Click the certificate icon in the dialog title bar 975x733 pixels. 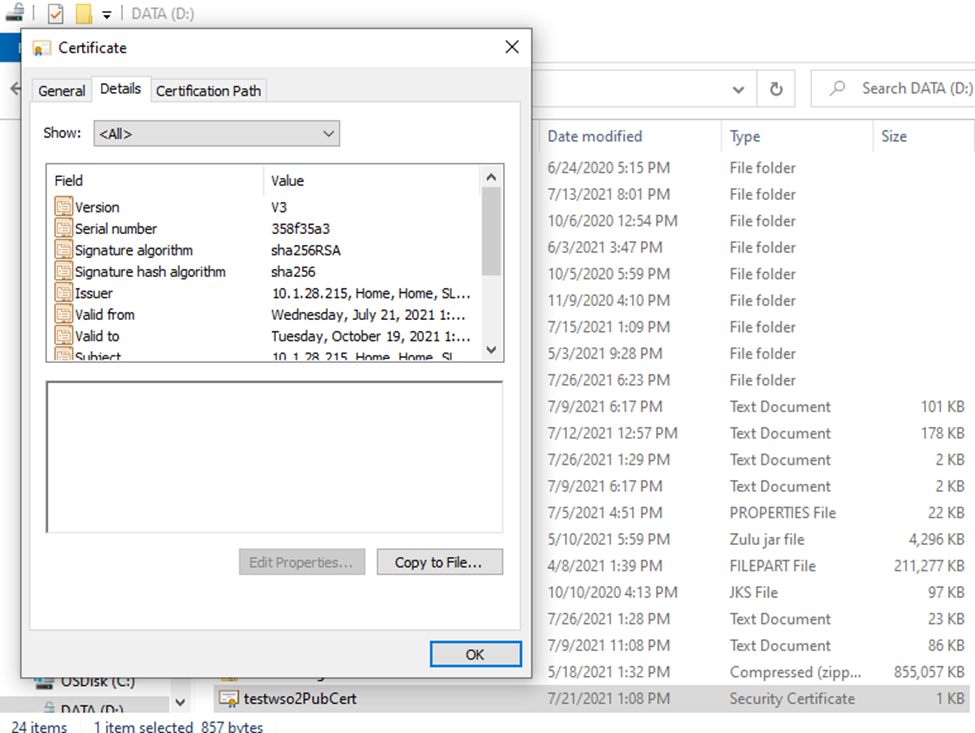pyautogui.click(x=40, y=47)
